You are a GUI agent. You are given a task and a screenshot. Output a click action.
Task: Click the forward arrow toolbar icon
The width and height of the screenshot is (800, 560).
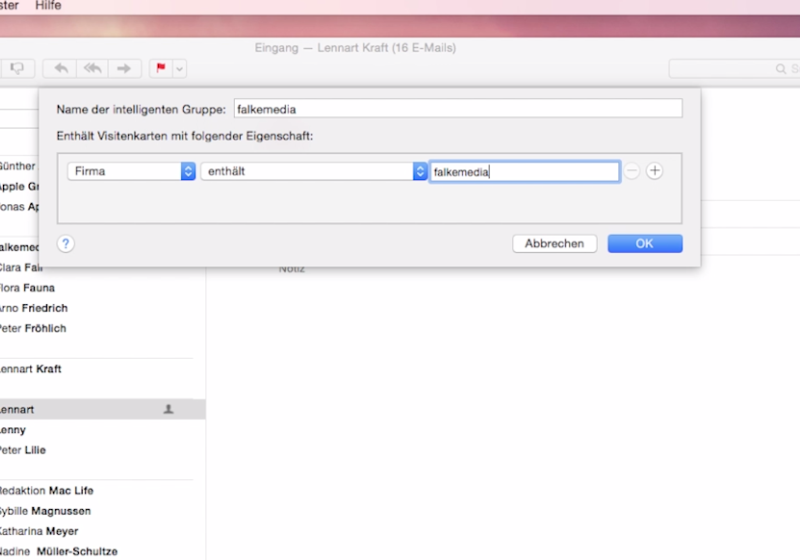click(x=125, y=68)
